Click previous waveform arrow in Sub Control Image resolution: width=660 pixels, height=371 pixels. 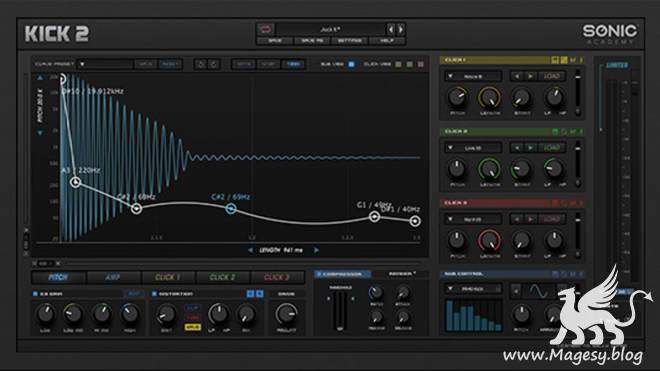(516, 290)
